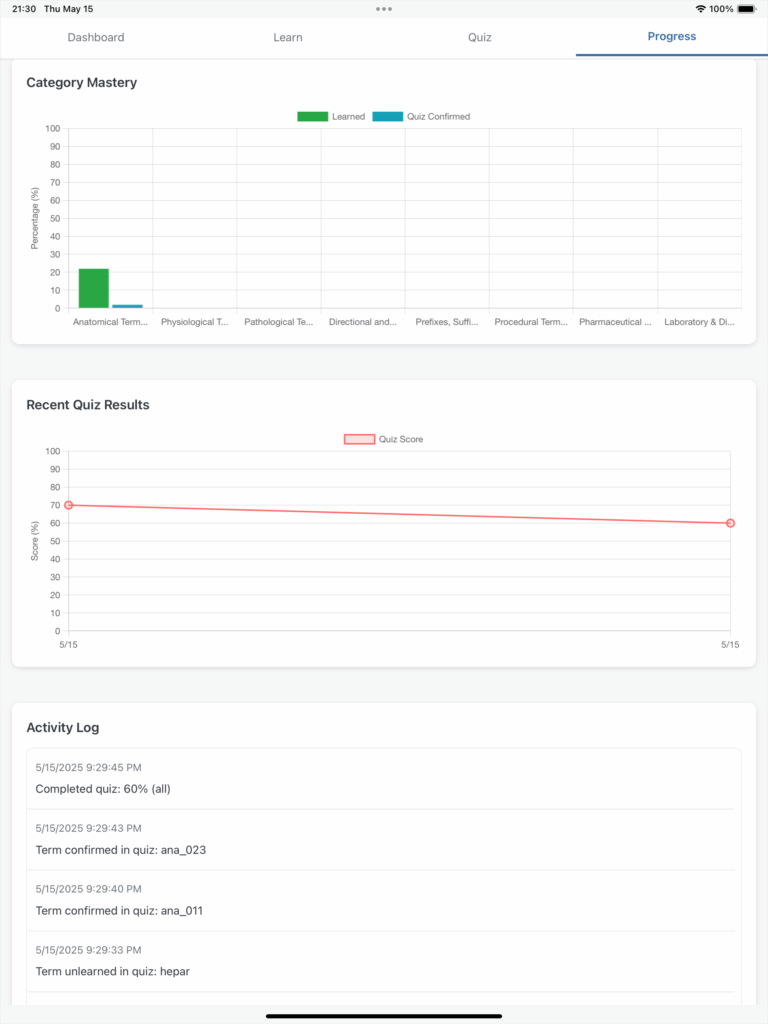Click the 'Procedural Term...' axis label
The height and width of the screenshot is (1024, 768).
click(x=531, y=322)
